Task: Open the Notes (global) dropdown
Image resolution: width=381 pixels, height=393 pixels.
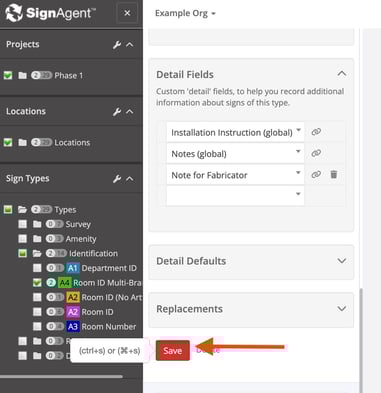Action: (x=235, y=154)
